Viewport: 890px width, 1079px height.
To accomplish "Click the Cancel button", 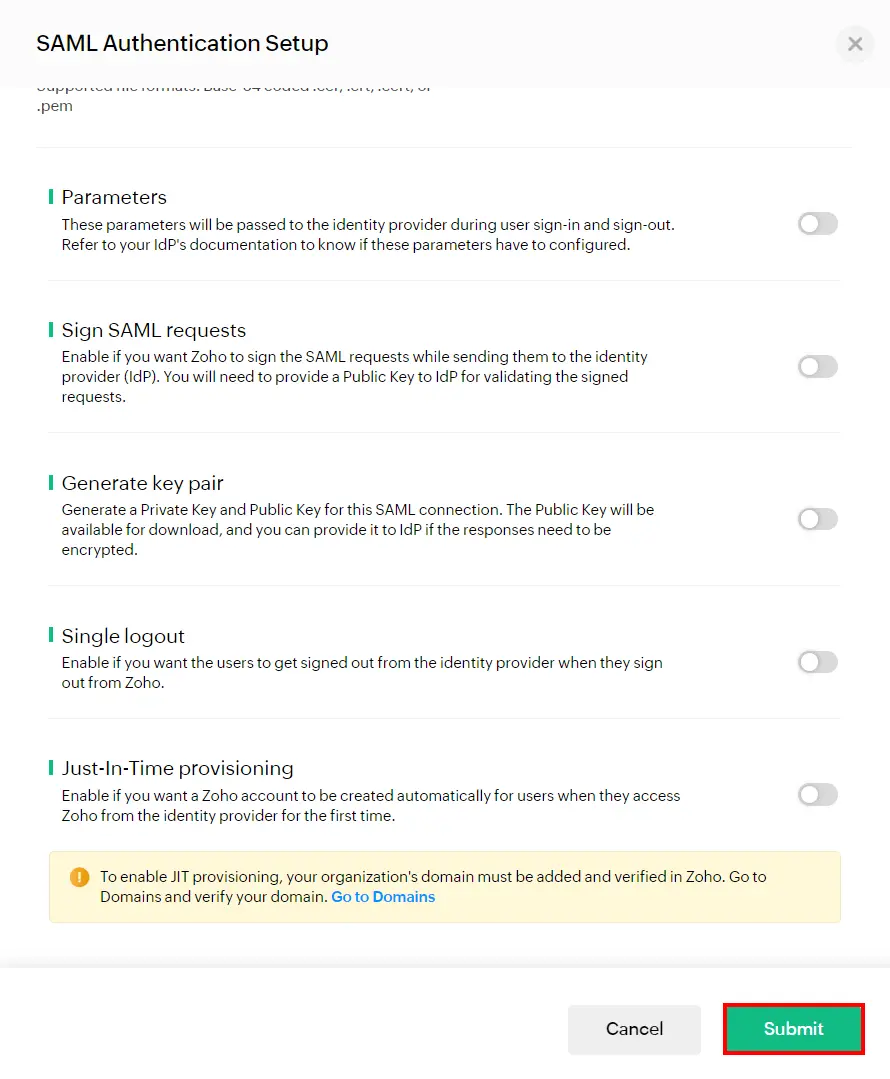I will tap(634, 1029).
